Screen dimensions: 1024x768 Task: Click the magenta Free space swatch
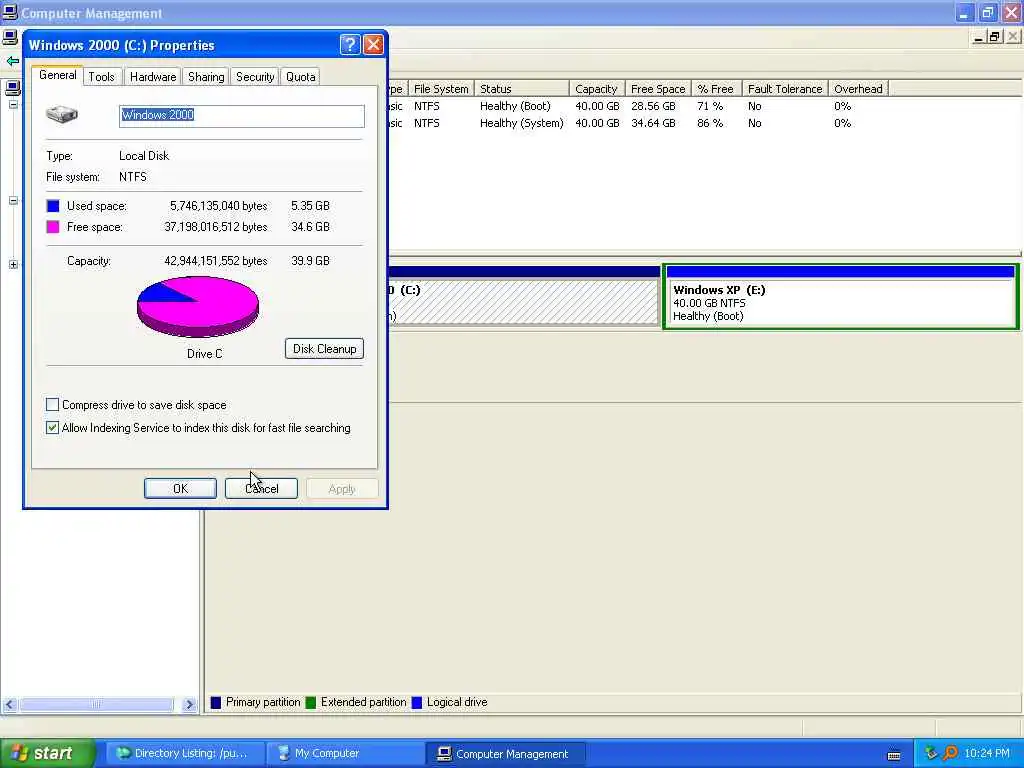click(53, 227)
